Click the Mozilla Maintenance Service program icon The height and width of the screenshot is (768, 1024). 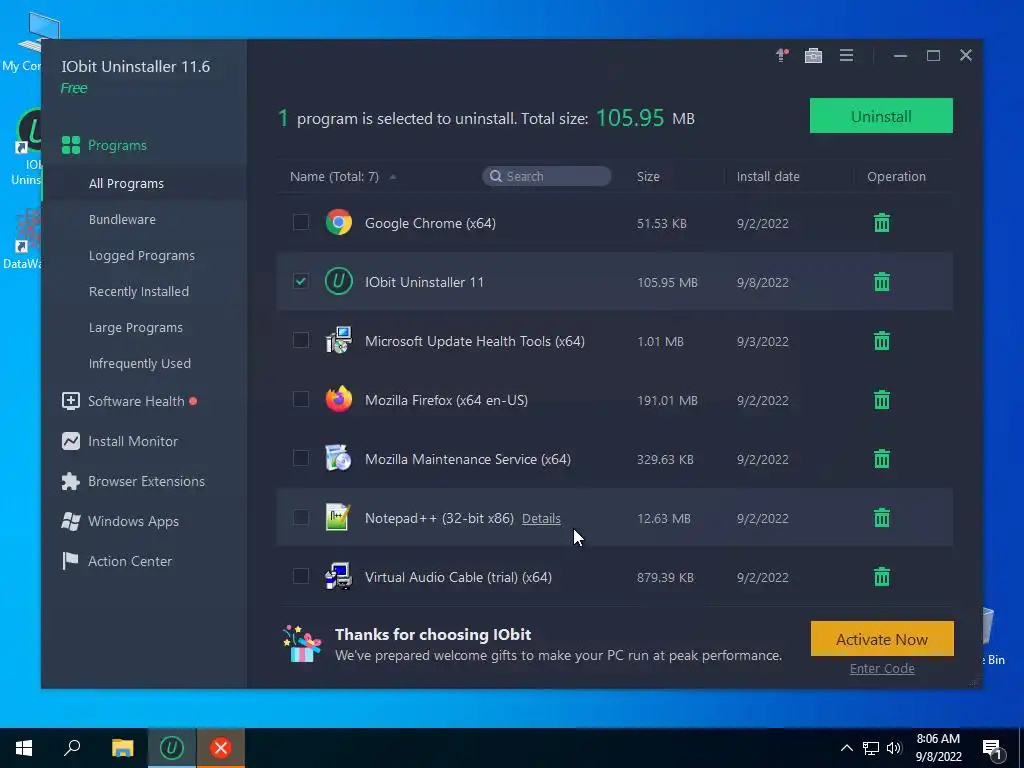coord(338,458)
